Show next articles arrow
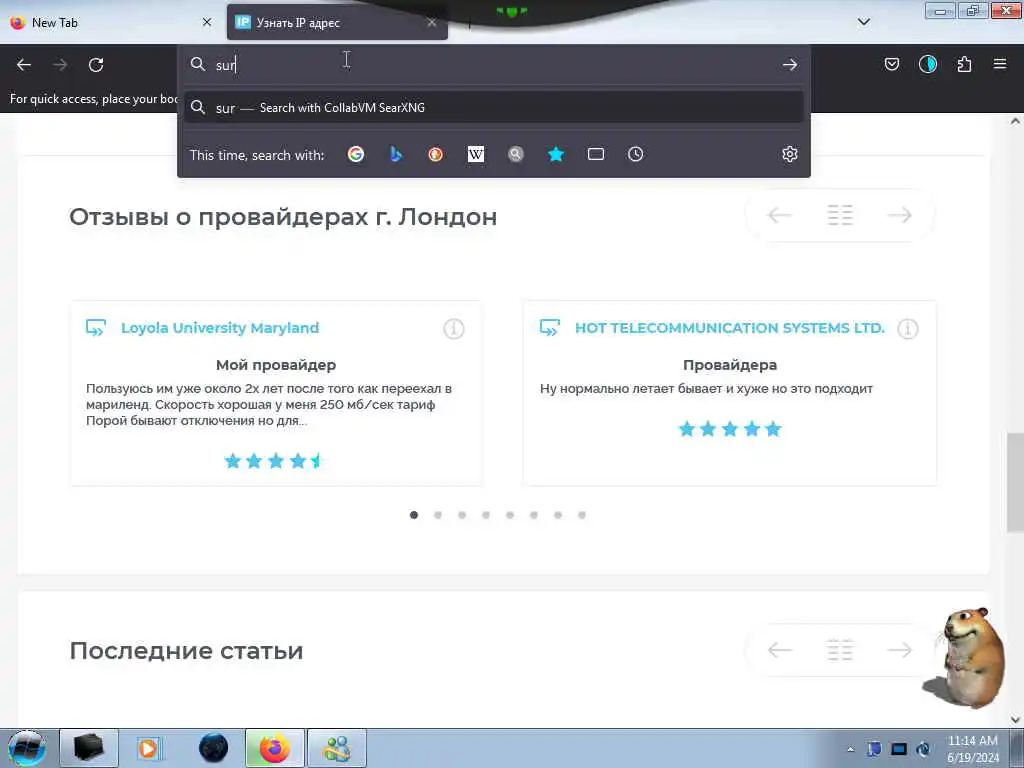Image resolution: width=1024 pixels, height=768 pixels. point(900,650)
